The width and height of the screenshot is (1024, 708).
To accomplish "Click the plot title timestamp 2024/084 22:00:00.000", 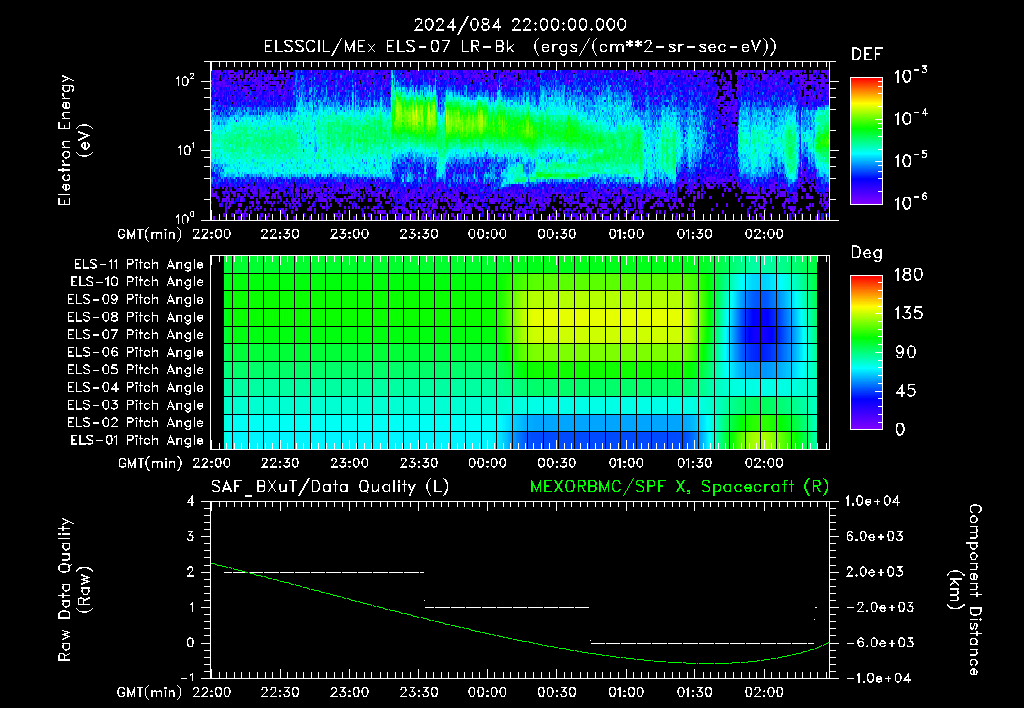I will 520,25.
